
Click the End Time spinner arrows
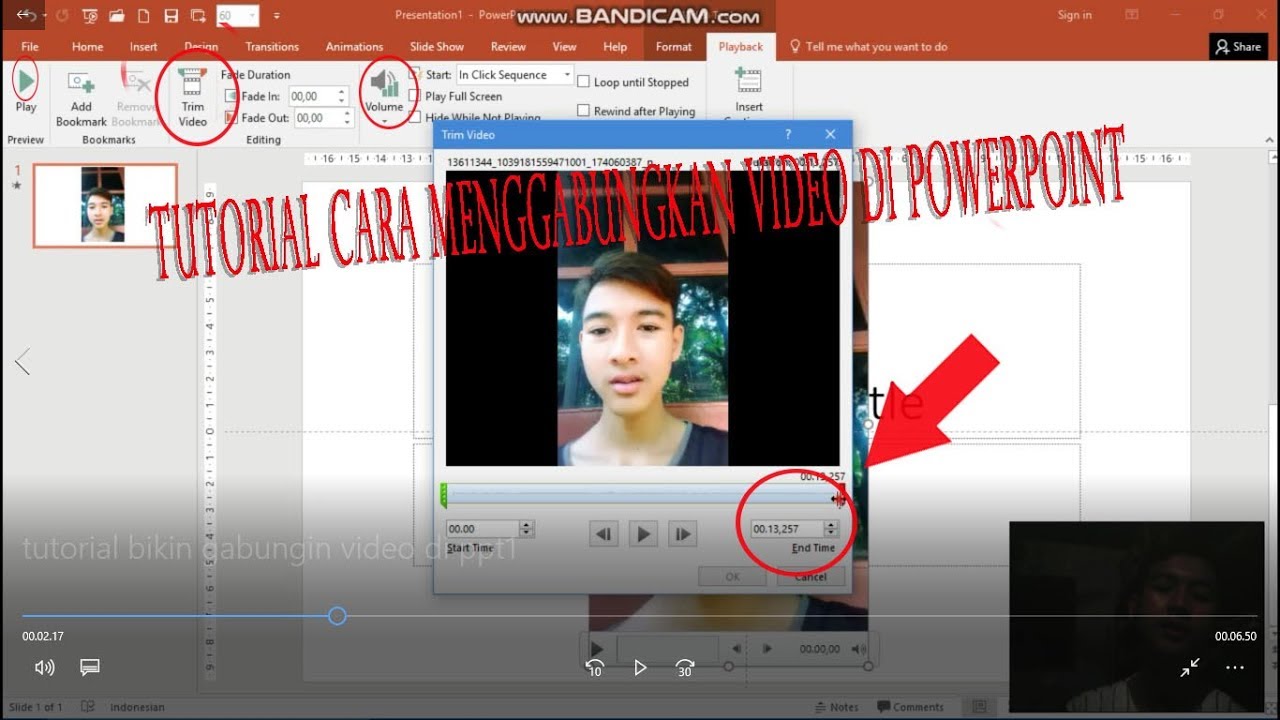click(831, 529)
